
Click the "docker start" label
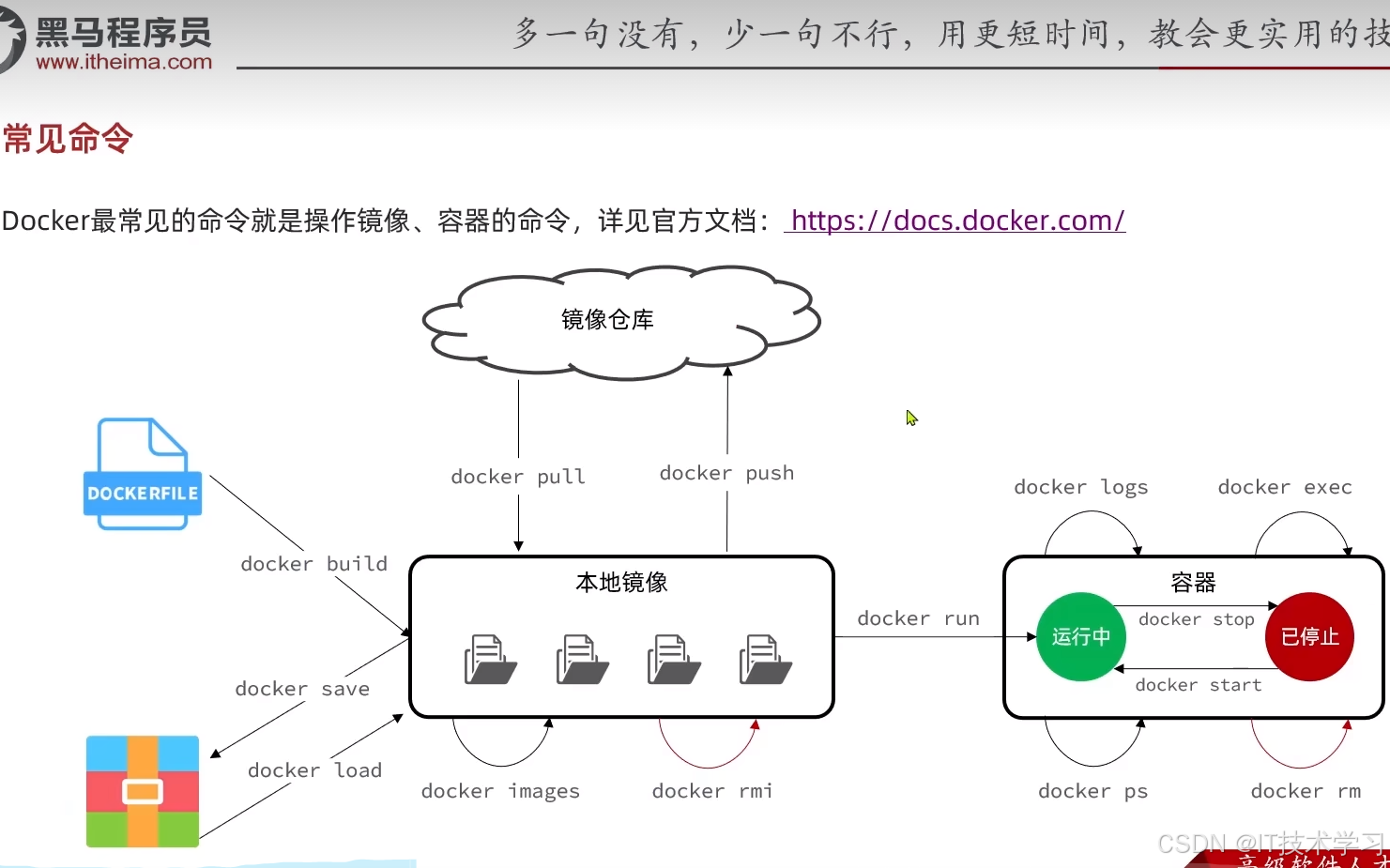[x=1199, y=685]
